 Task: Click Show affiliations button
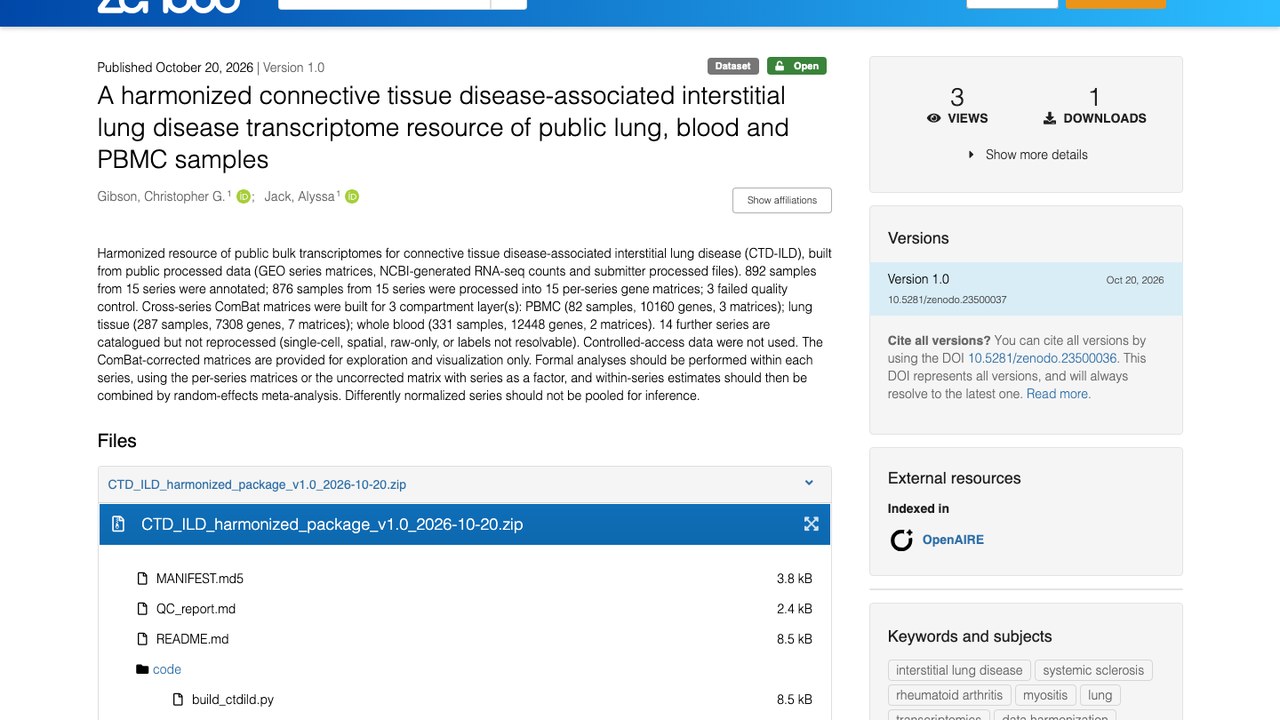(x=782, y=200)
